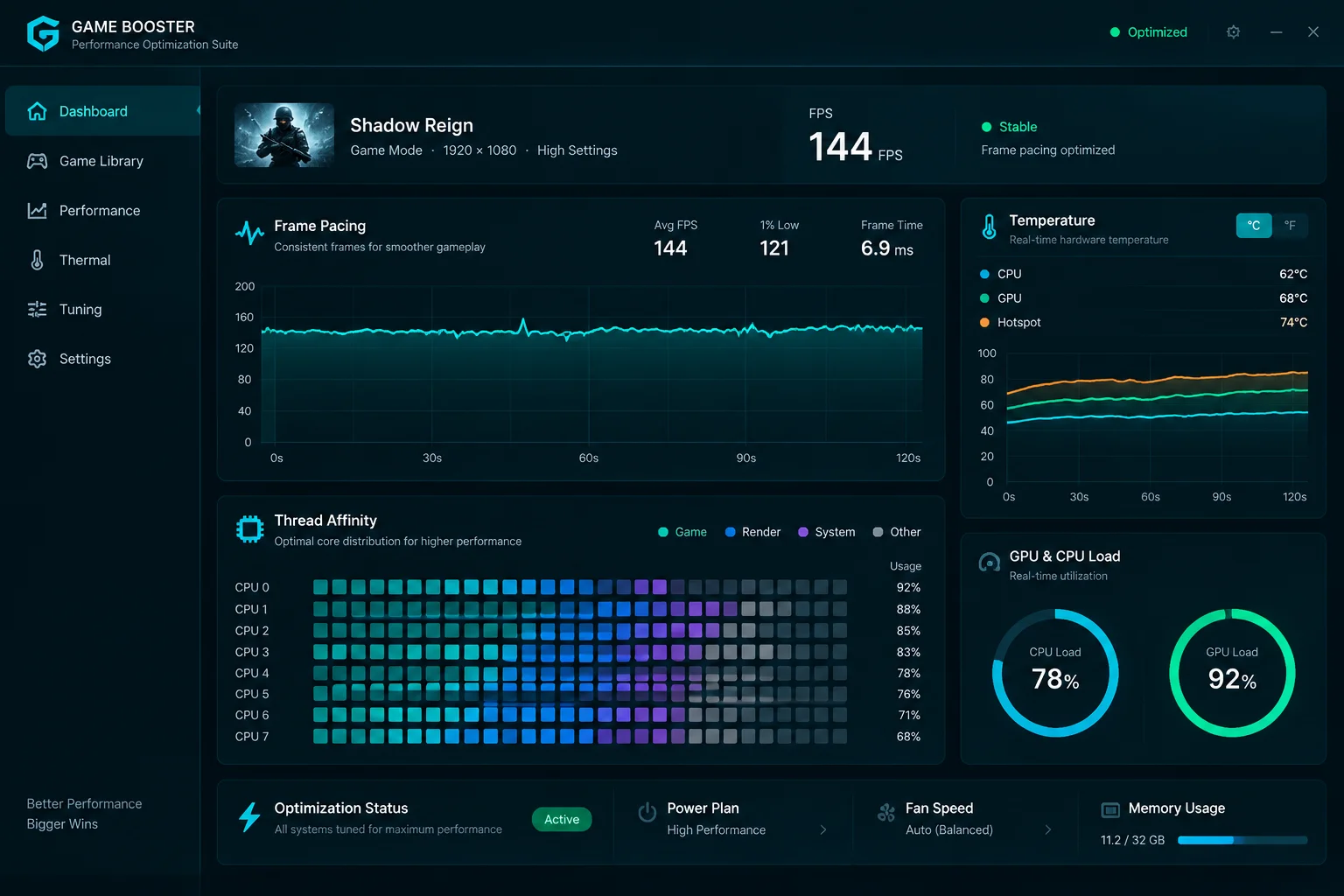The image size is (1344, 896).
Task: Switch temperature unit to °F
Action: (x=1290, y=226)
